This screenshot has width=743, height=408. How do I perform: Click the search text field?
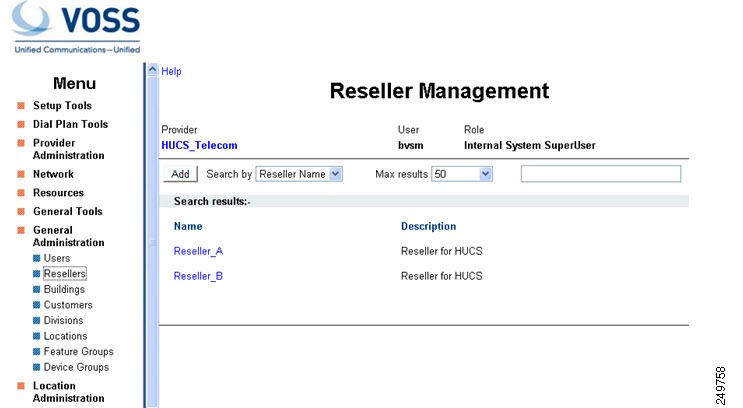[601, 174]
